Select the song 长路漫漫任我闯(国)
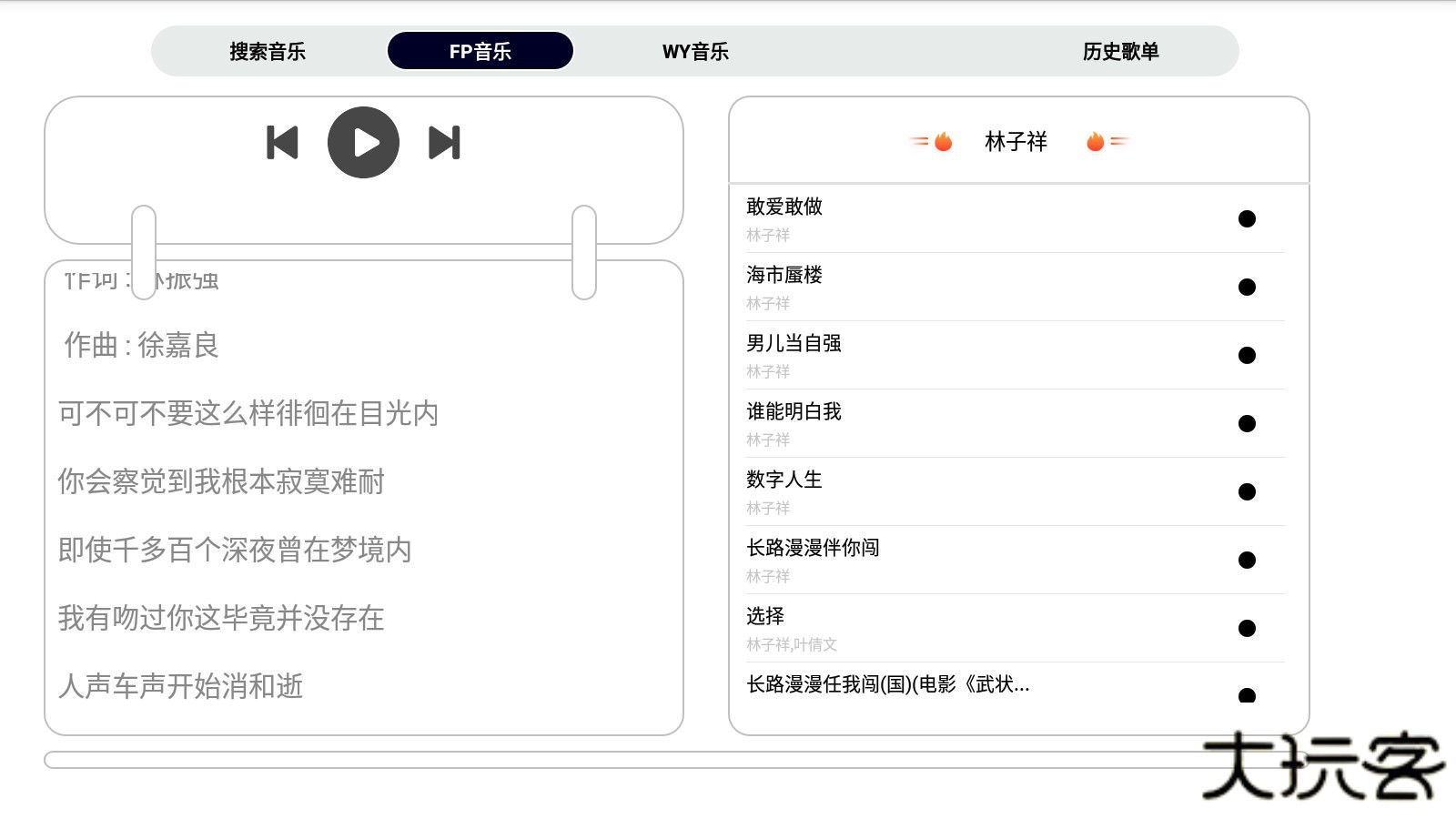The image size is (1456, 819). (x=886, y=686)
